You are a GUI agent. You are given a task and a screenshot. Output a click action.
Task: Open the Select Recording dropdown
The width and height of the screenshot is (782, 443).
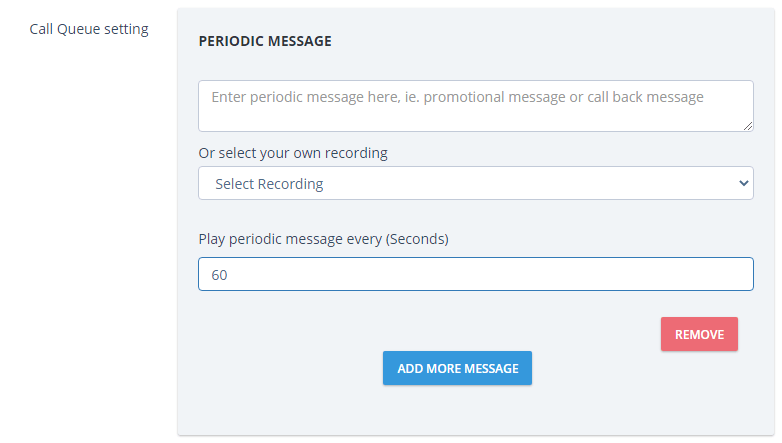[475, 183]
